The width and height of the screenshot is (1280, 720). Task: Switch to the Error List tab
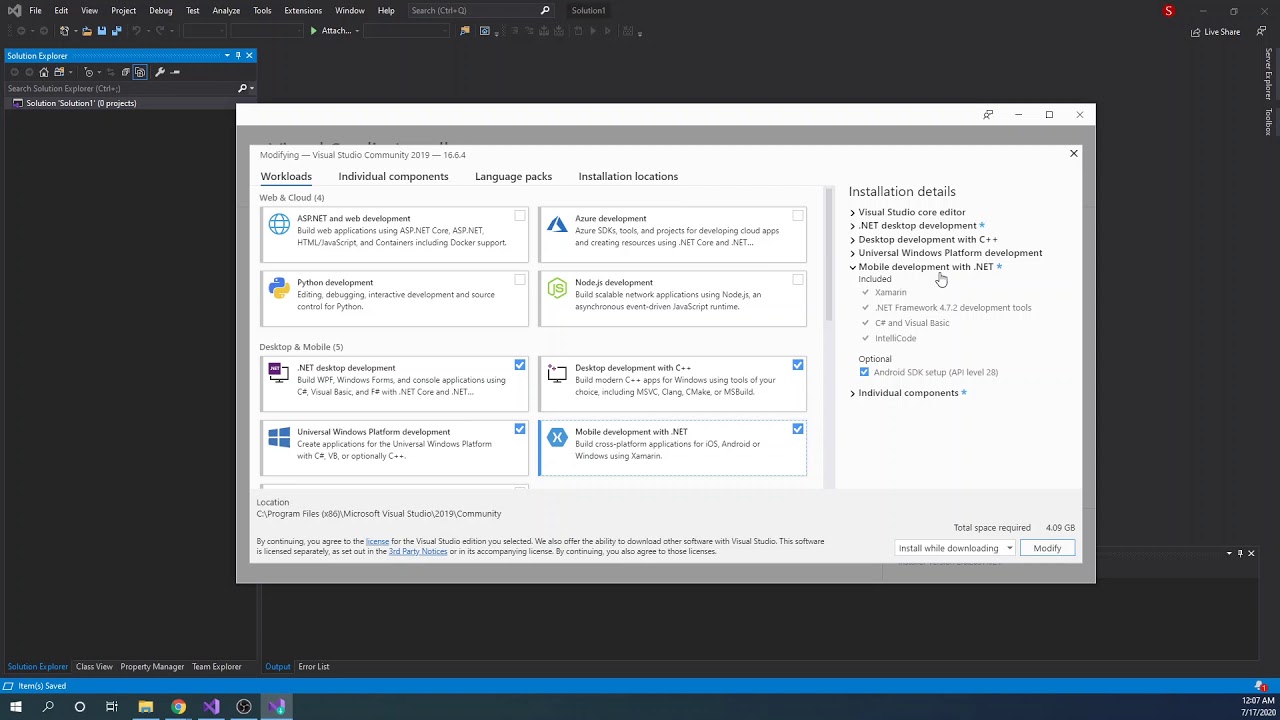click(x=313, y=666)
